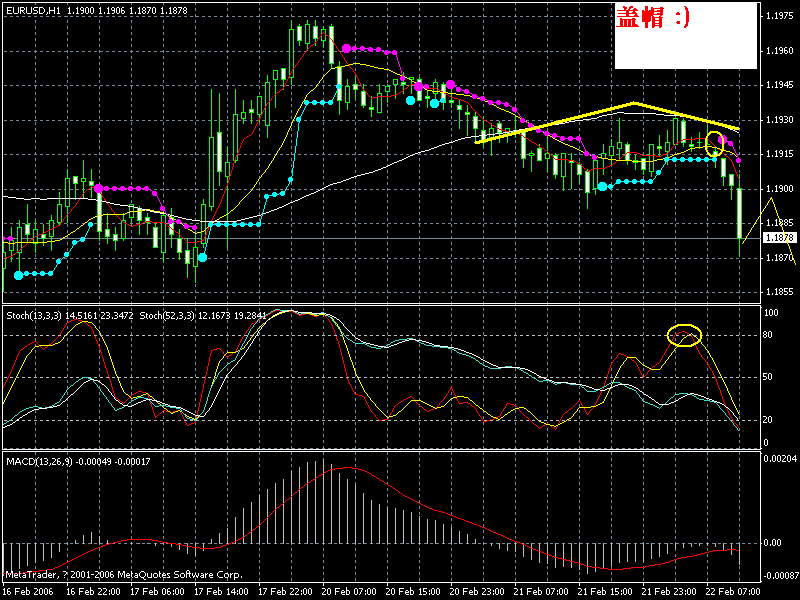
Task: Select the large cyan dot at far-left low
Action: pyautogui.click(x=18, y=273)
